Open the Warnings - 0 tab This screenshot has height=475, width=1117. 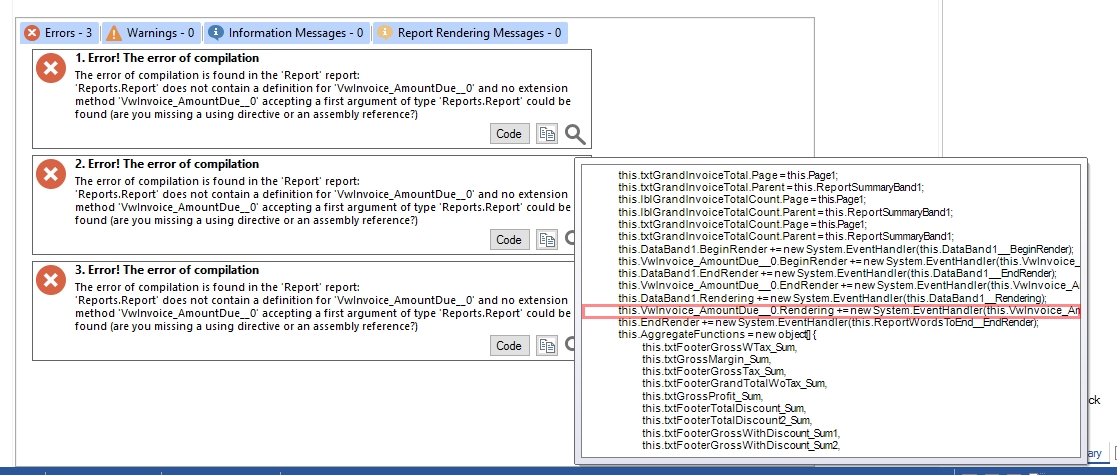tap(150, 33)
